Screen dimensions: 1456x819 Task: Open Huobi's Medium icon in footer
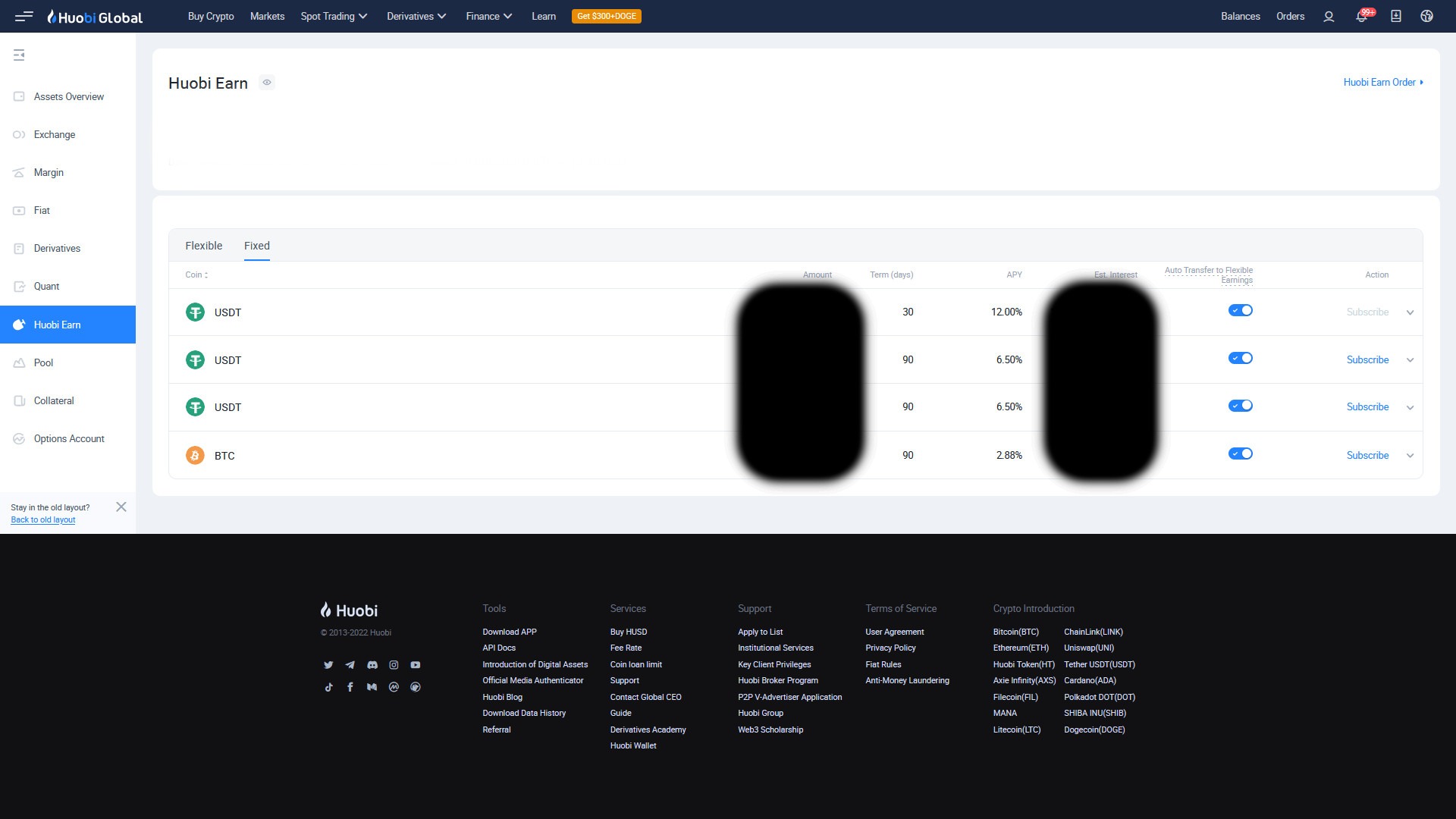pyautogui.click(x=372, y=687)
